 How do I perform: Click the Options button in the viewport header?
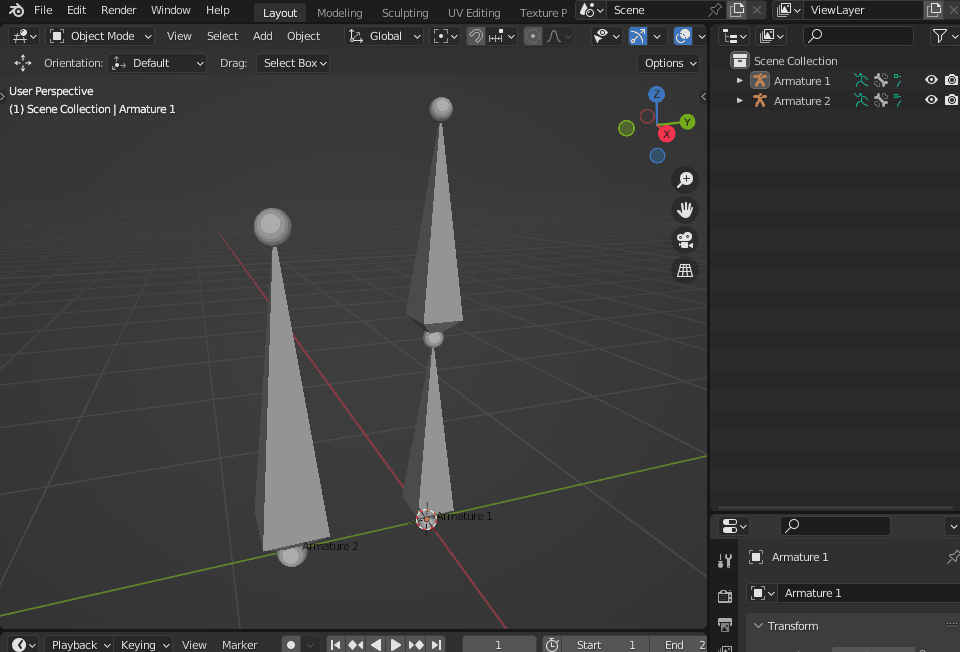(x=668, y=62)
